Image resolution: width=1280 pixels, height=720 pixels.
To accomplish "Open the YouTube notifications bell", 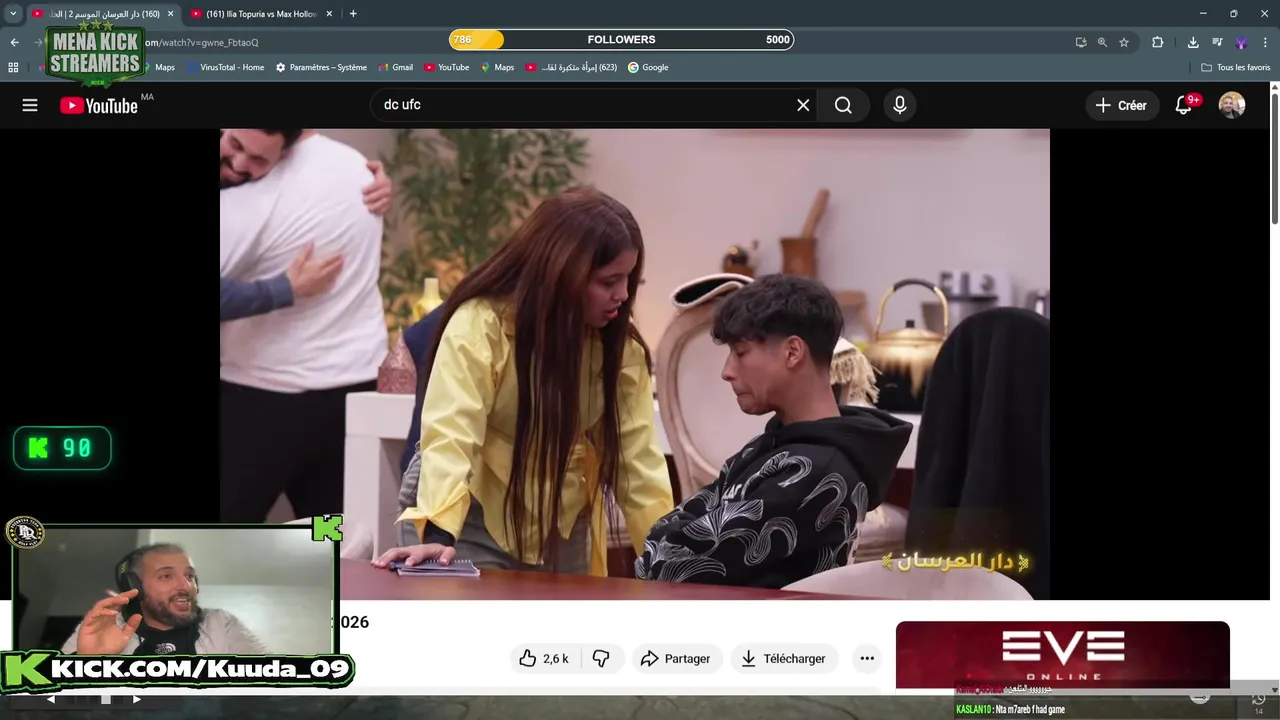I will tap(1184, 105).
